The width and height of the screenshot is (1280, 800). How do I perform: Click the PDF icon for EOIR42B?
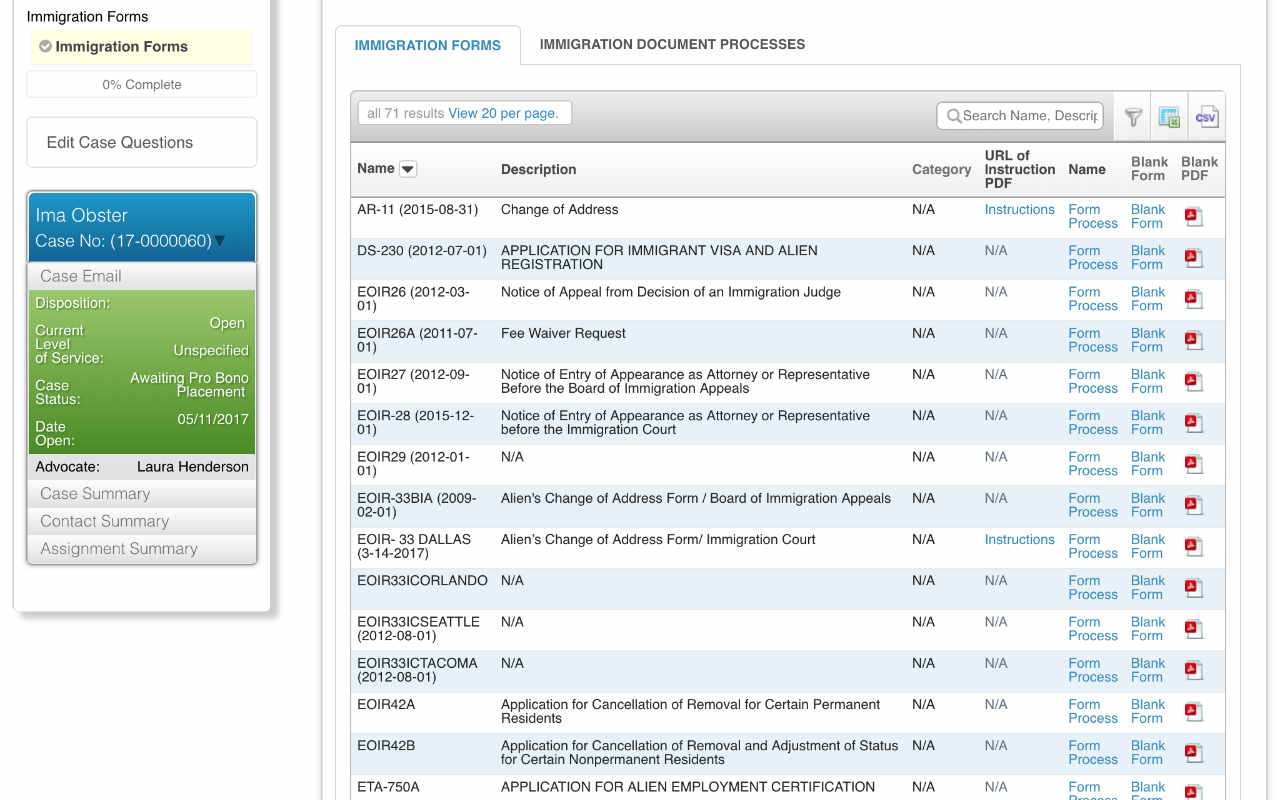click(1193, 752)
